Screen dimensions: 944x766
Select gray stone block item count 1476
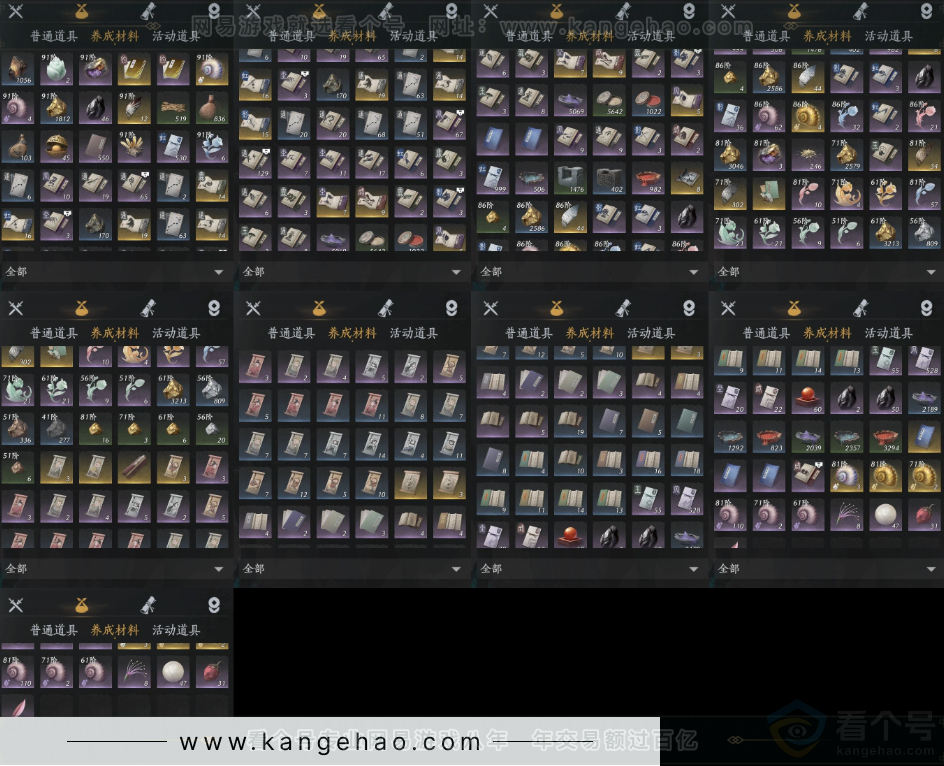(570, 178)
